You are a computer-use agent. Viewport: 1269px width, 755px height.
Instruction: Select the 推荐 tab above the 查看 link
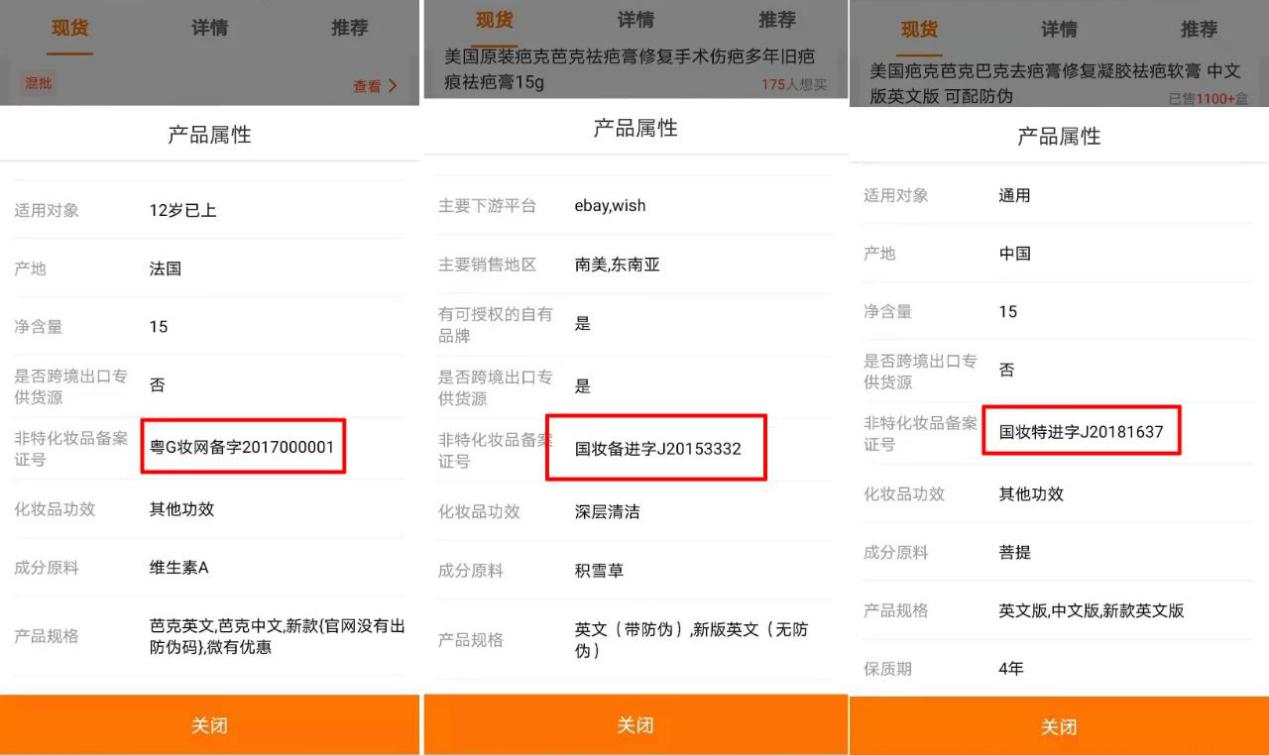[x=349, y=28]
